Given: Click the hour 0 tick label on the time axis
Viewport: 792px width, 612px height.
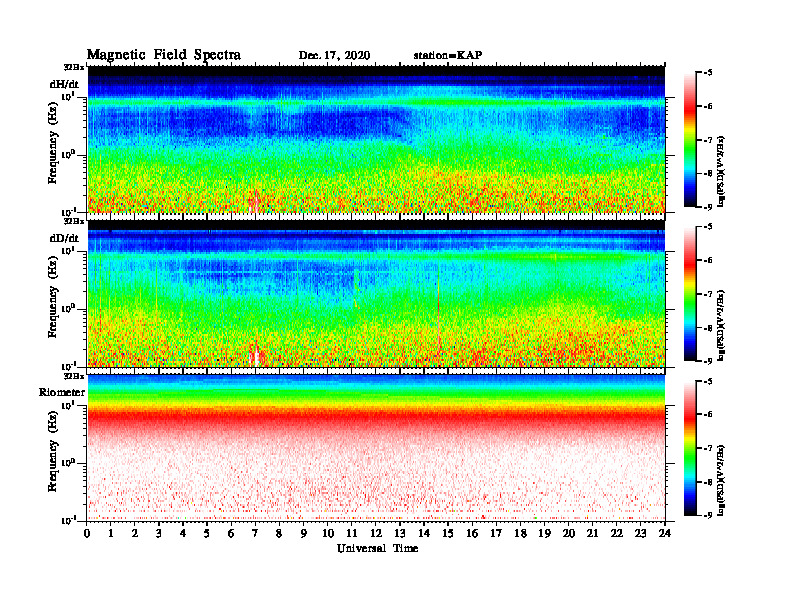Looking at the screenshot, I should point(87,534).
